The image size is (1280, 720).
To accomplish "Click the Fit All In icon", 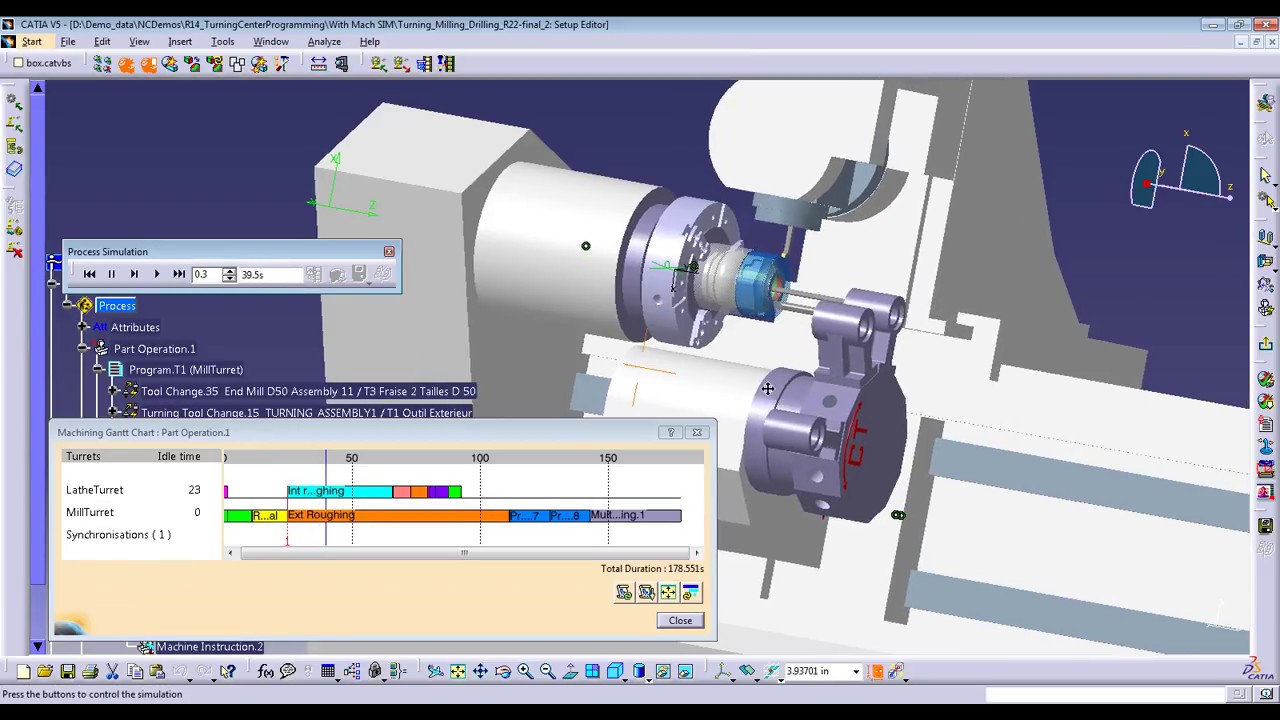I will click(x=458, y=671).
